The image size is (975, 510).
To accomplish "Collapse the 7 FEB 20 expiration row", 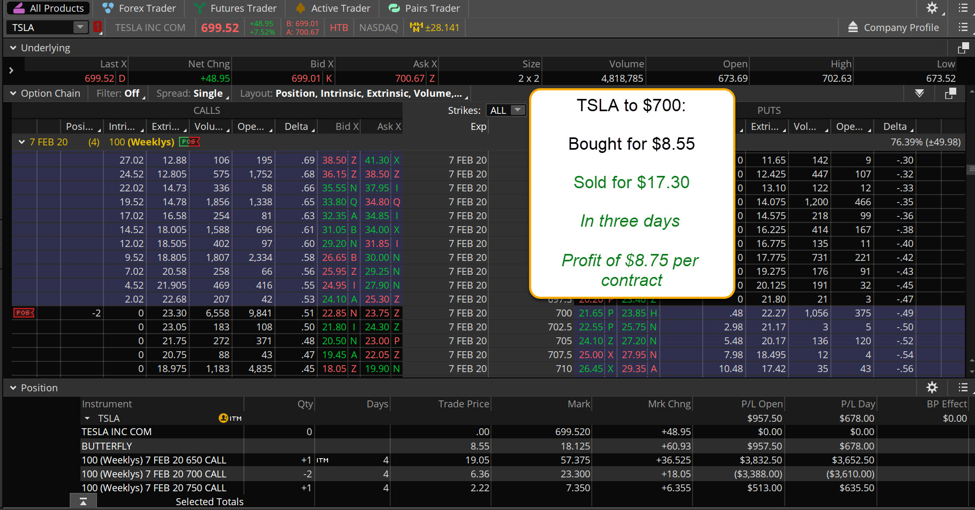I will [x=22, y=142].
